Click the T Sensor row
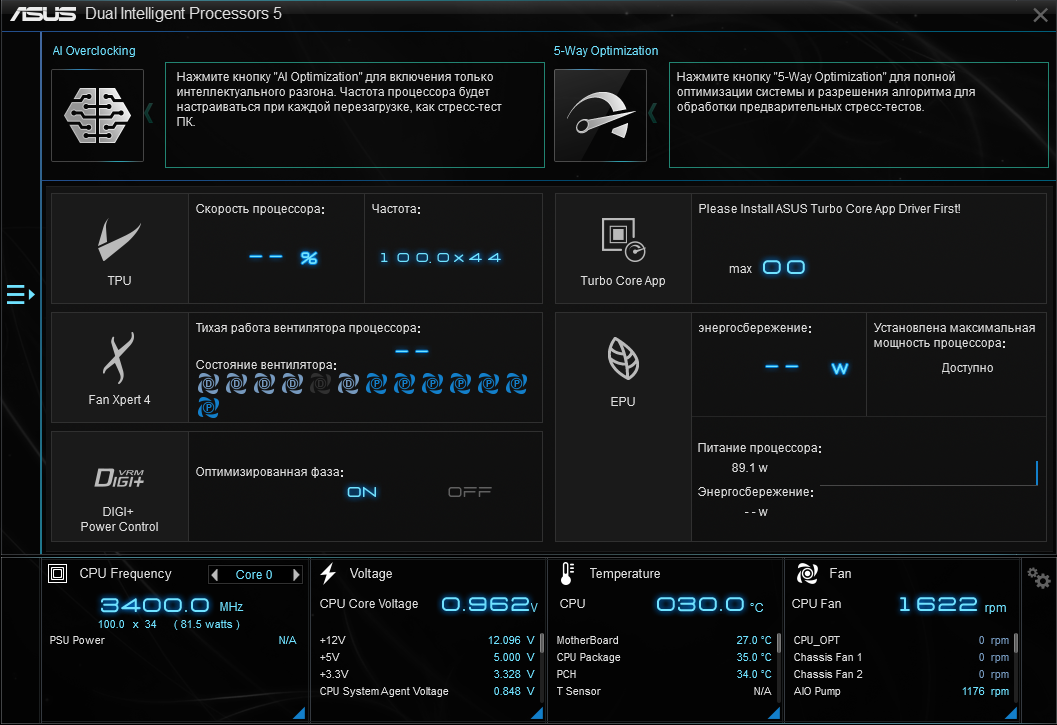The height and width of the screenshot is (725, 1057). pyautogui.click(x=664, y=691)
